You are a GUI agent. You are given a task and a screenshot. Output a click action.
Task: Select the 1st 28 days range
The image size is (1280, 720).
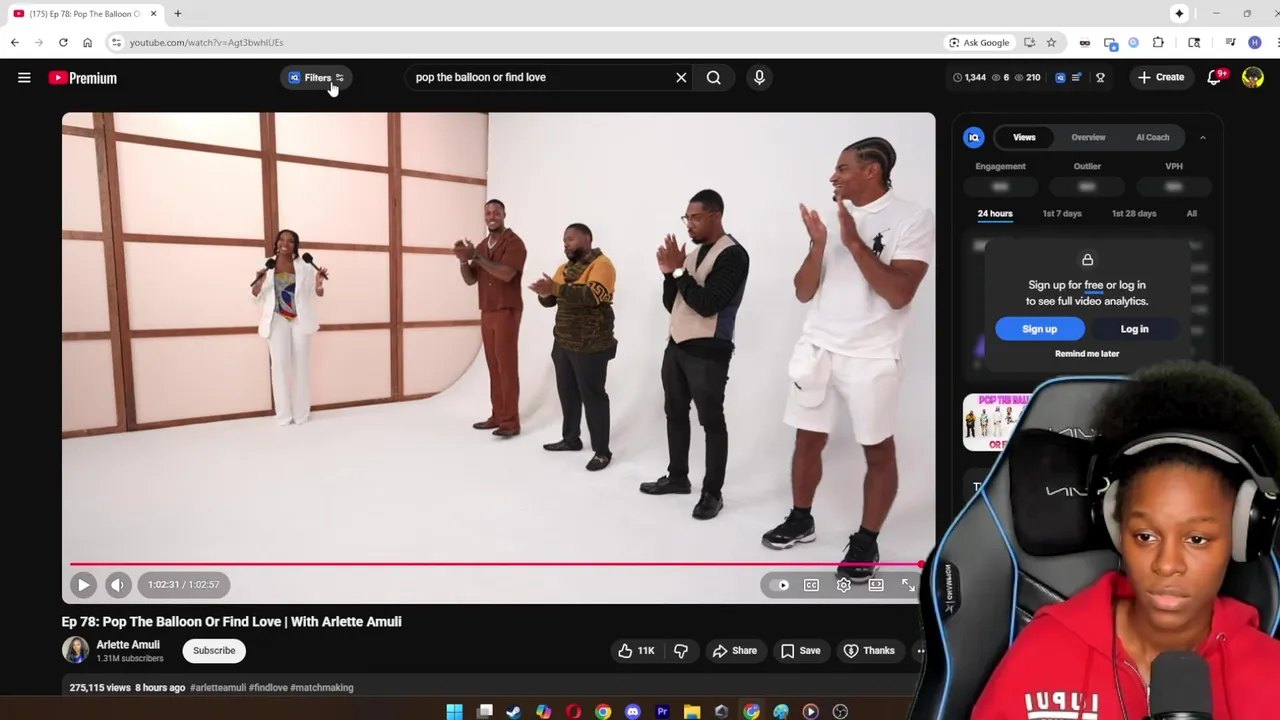(x=1134, y=214)
